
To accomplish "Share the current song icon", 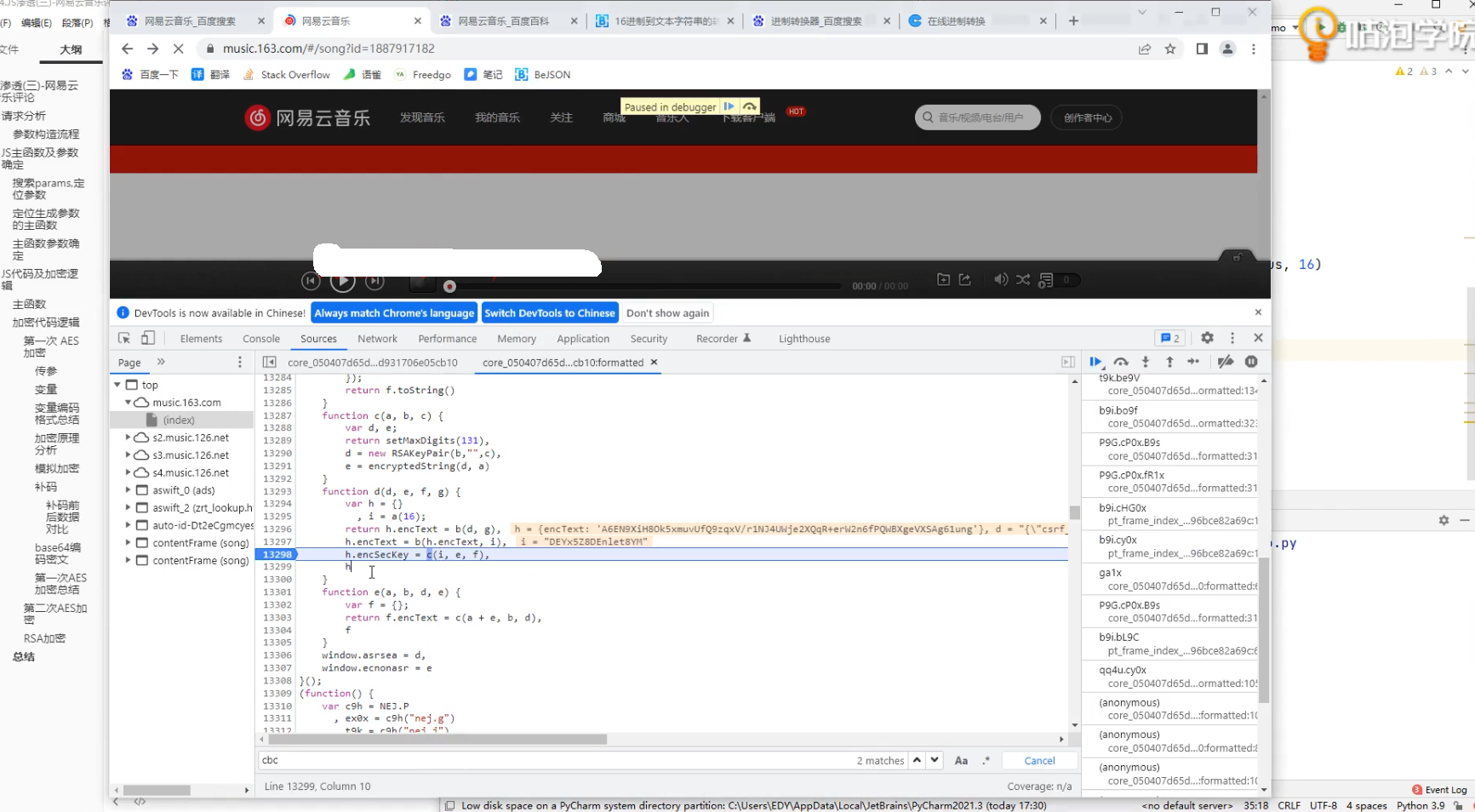I will point(965,279).
